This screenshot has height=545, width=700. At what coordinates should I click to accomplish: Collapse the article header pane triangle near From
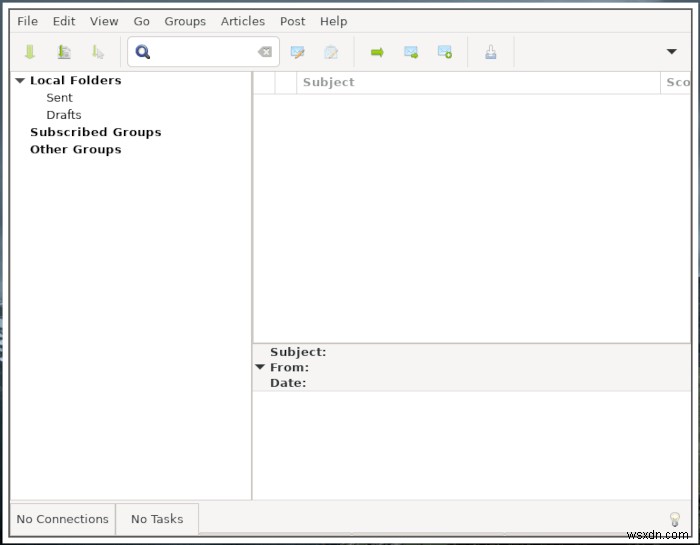(x=260, y=367)
